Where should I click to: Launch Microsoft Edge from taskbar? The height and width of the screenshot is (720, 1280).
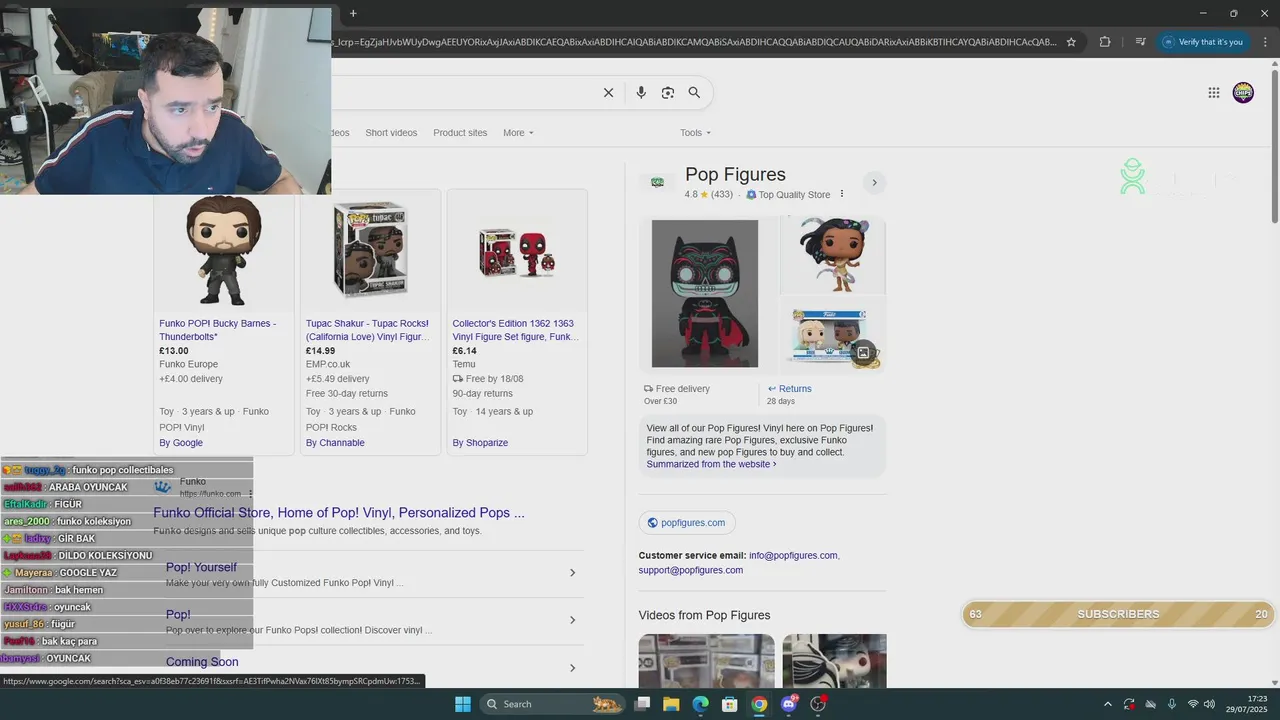point(701,704)
